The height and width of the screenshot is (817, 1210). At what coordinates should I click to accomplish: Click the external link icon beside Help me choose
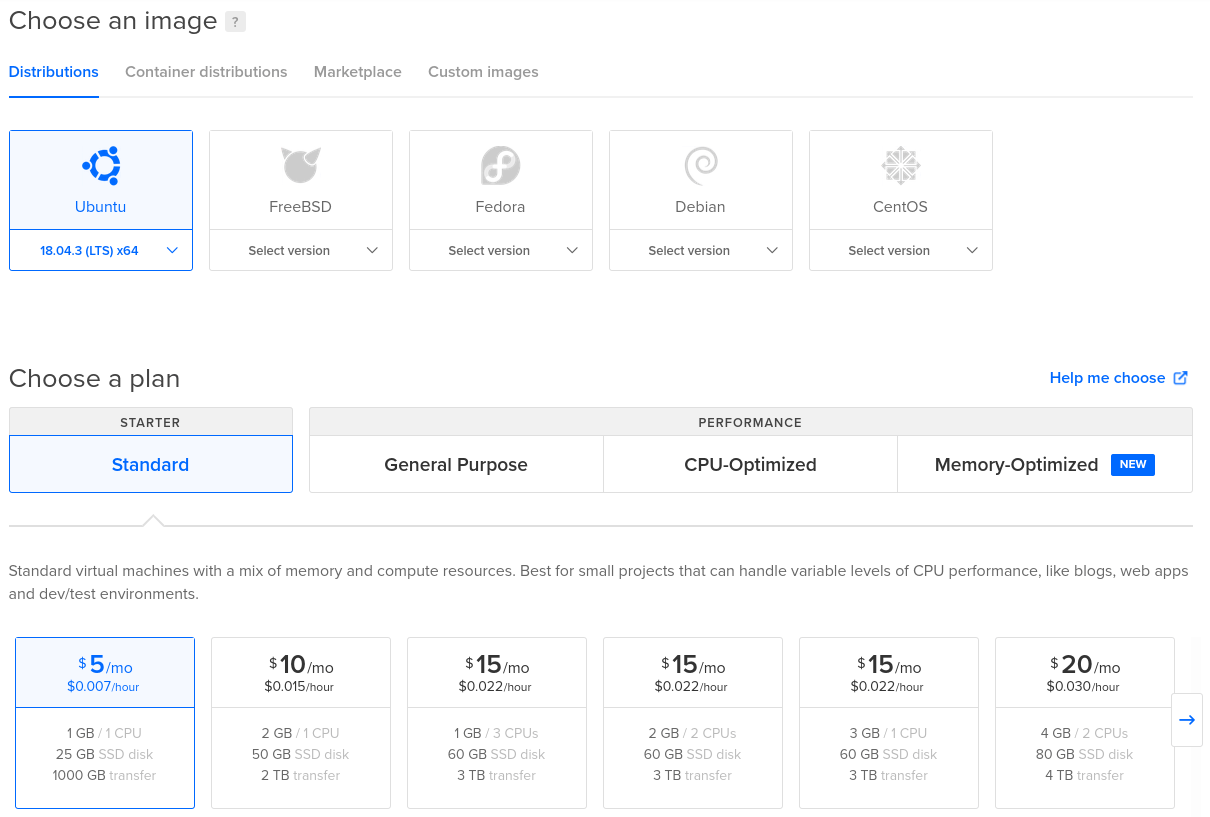(1182, 377)
